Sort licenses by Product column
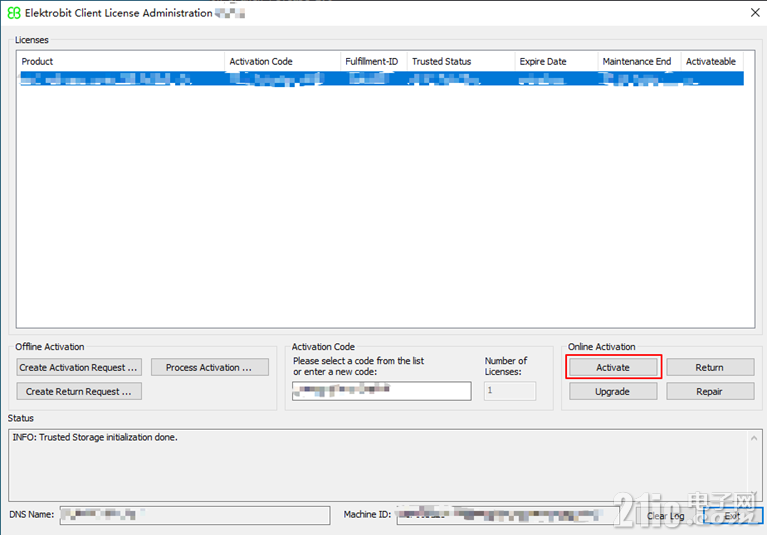Image resolution: width=767 pixels, height=535 pixels. [x=121, y=62]
